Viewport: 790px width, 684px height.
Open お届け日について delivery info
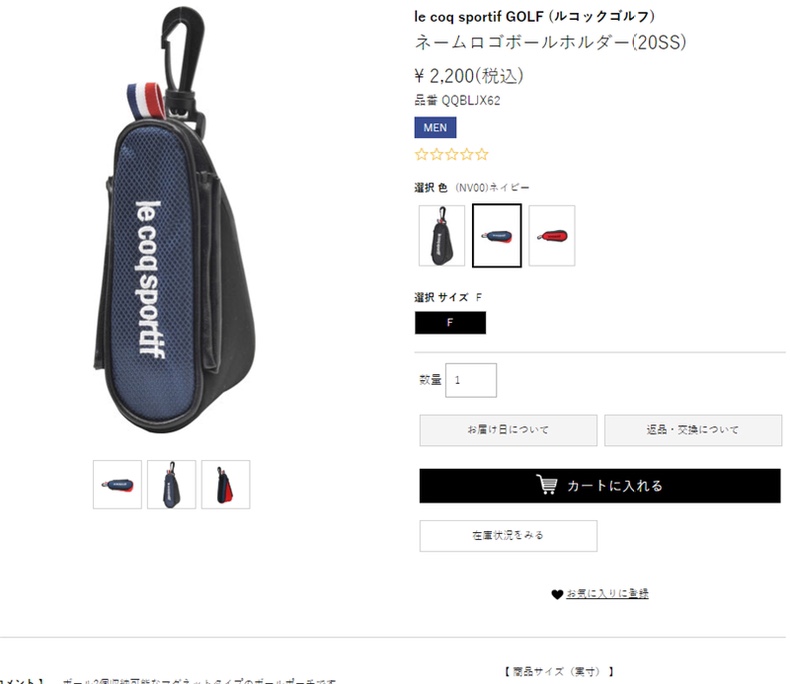tap(508, 430)
